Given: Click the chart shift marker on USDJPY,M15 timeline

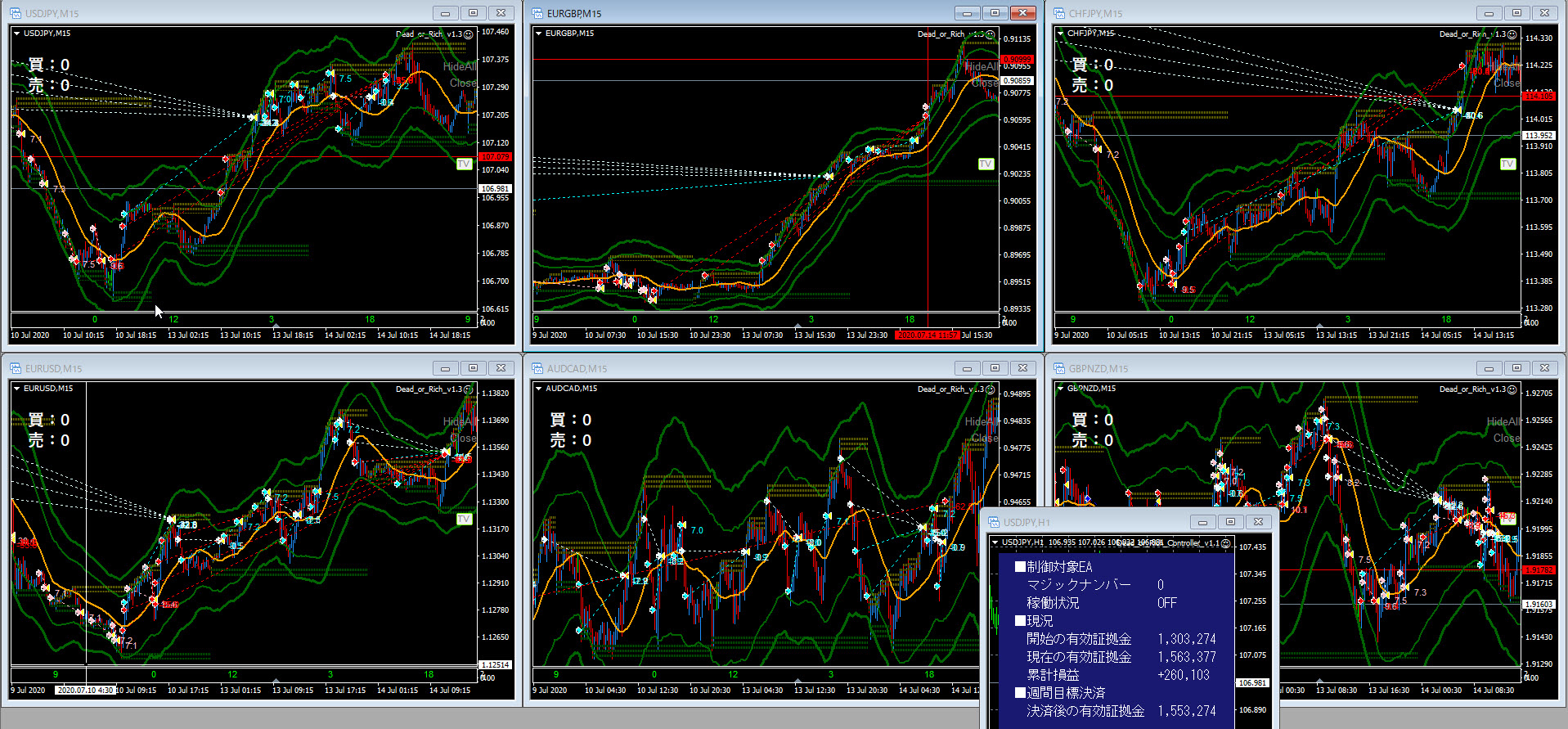Looking at the screenshot, I should 276,326.
